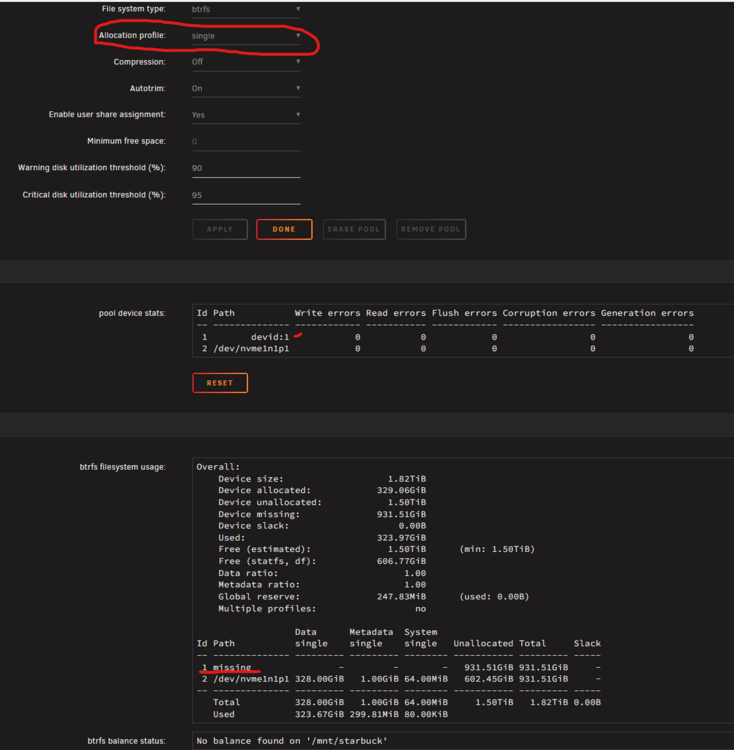Click the 'Free (statfs, df):' line

[x=322, y=561]
